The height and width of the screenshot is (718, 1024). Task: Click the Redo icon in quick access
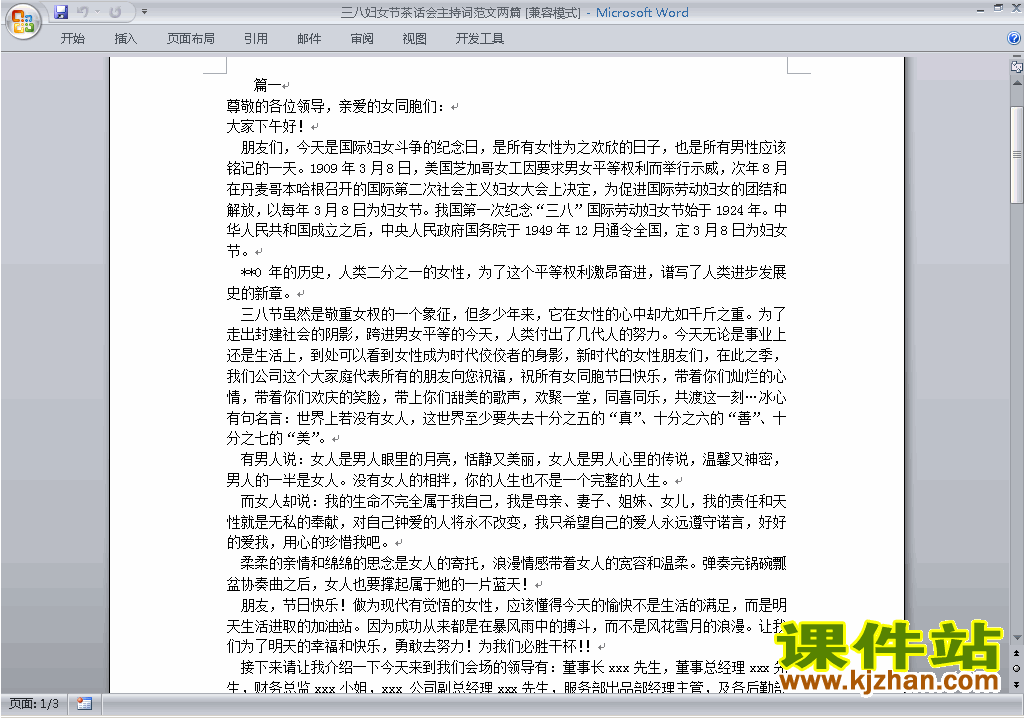click(115, 12)
